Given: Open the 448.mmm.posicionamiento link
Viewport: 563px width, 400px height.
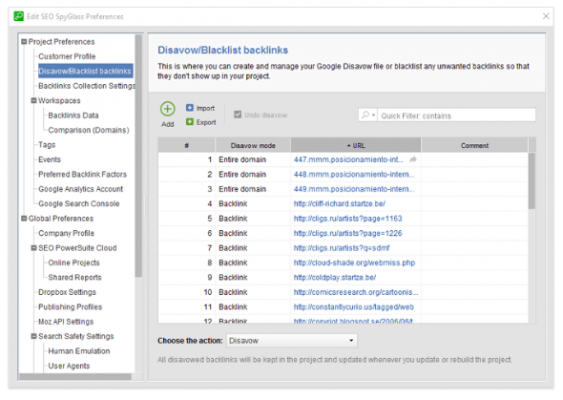Looking at the screenshot, I should click(x=354, y=174).
